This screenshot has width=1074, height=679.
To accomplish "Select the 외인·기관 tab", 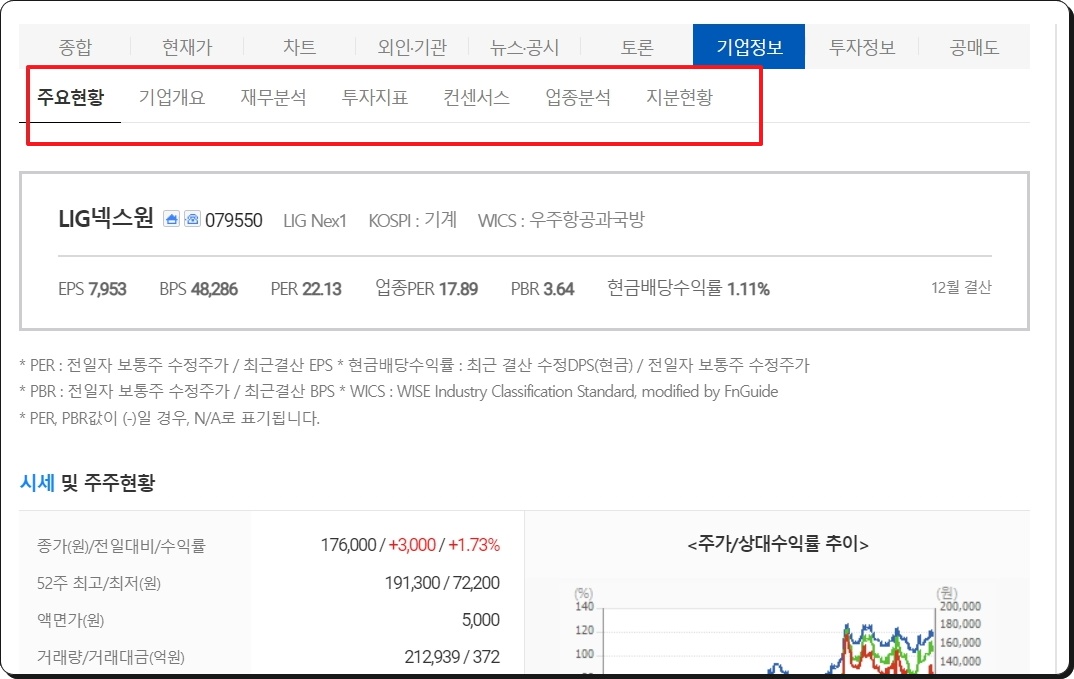I will point(412,47).
